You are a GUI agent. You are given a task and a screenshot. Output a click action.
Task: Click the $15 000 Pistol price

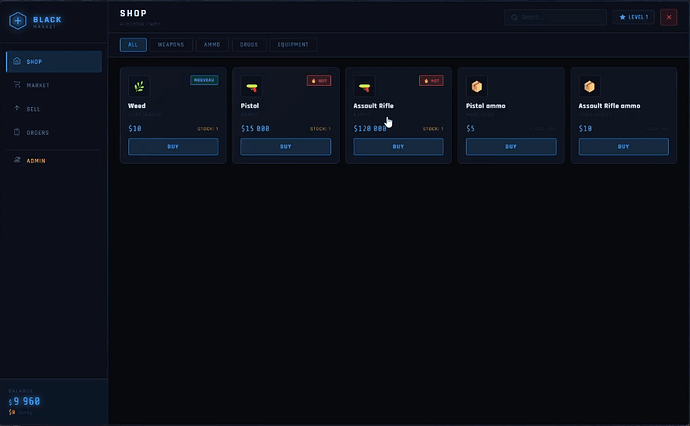pos(255,129)
